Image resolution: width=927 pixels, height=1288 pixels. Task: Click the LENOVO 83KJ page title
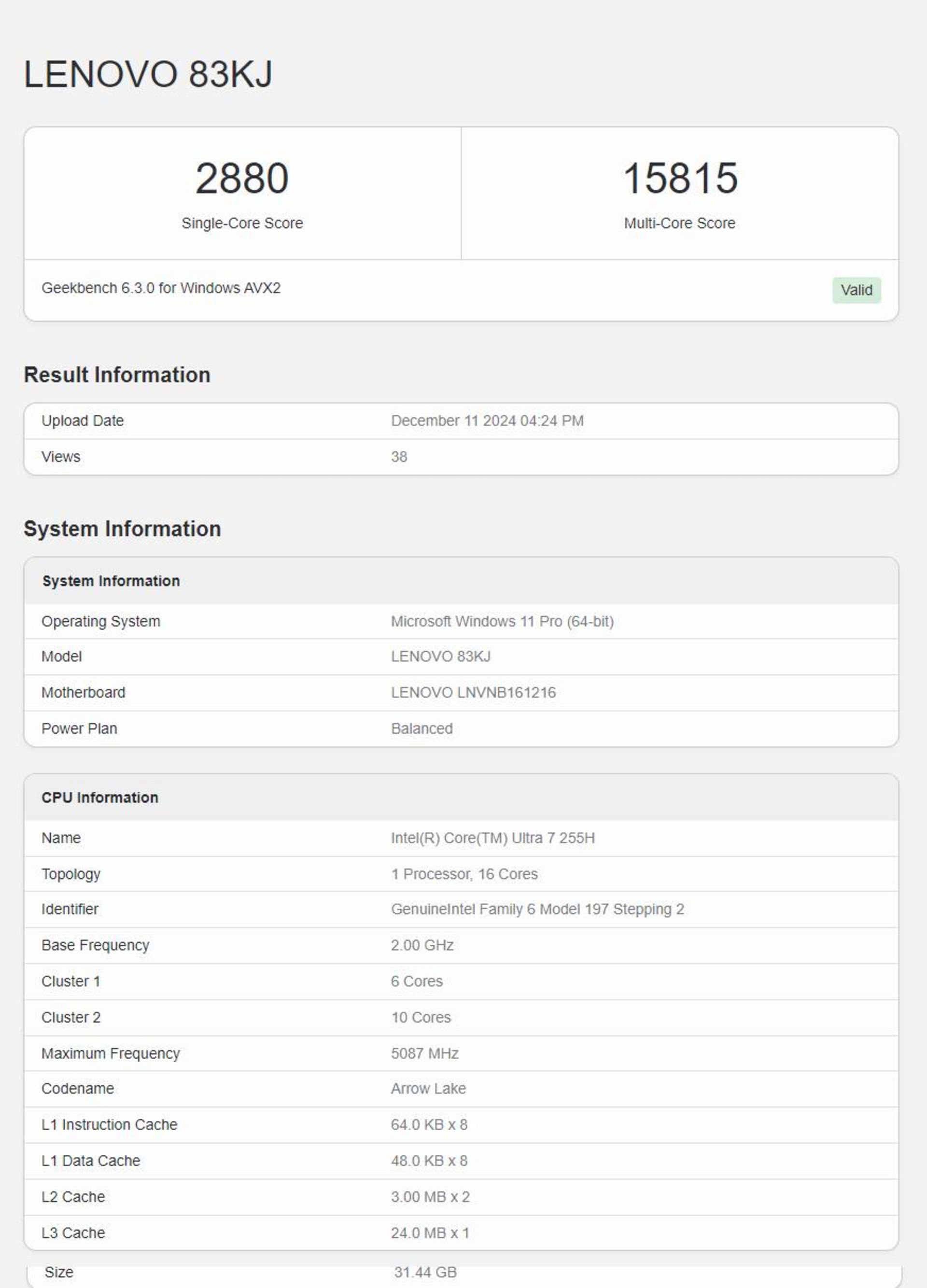[x=148, y=74]
